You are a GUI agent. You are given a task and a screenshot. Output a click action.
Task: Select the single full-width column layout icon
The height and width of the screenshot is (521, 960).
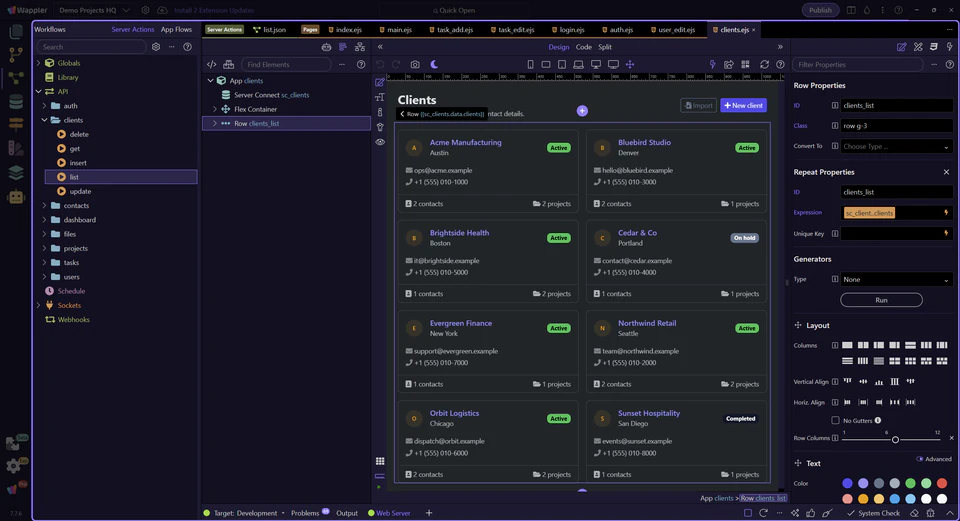[x=847, y=345]
